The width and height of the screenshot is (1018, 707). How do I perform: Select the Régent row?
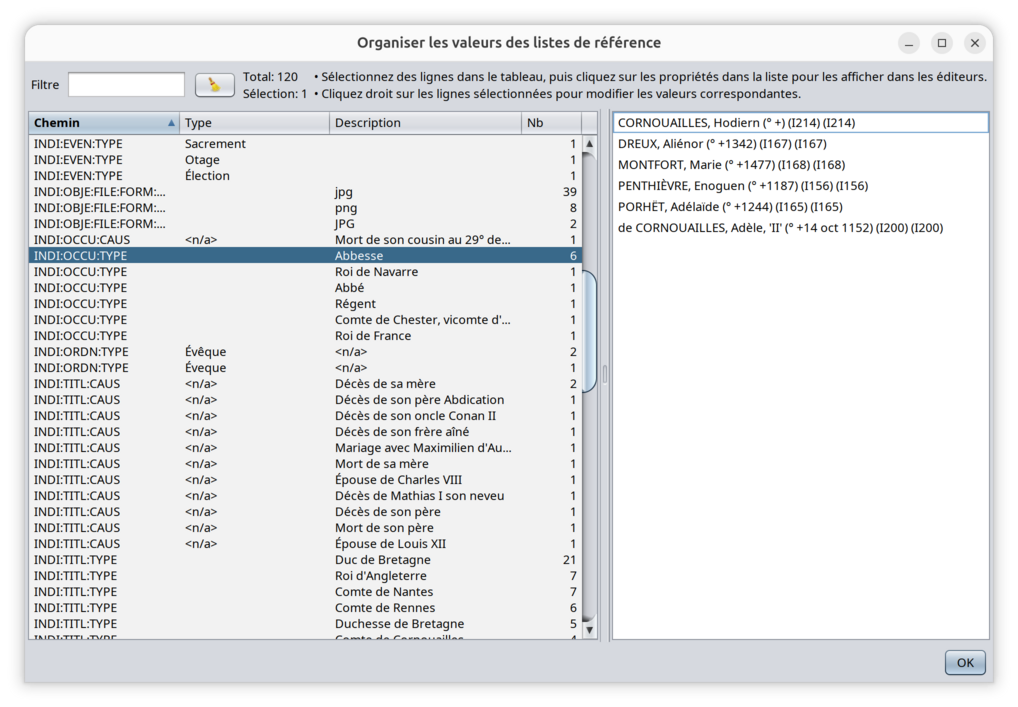pos(305,303)
